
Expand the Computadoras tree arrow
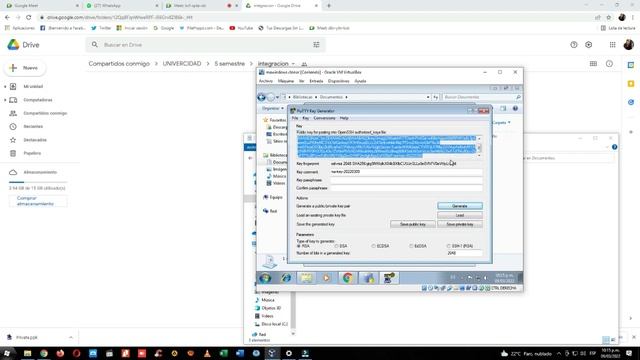click(x=5, y=100)
